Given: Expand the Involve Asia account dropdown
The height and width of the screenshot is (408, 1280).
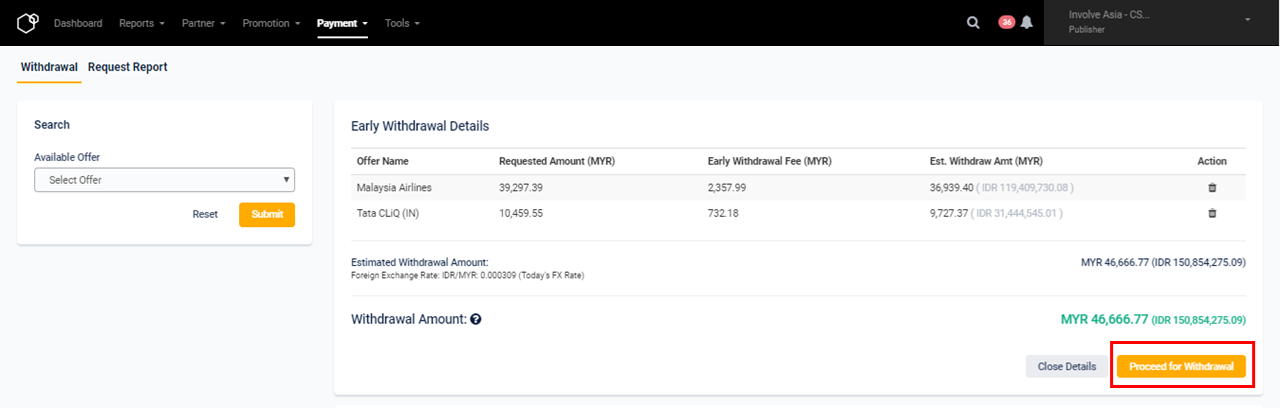Looking at the screenshot, I should coord(1162,22).
